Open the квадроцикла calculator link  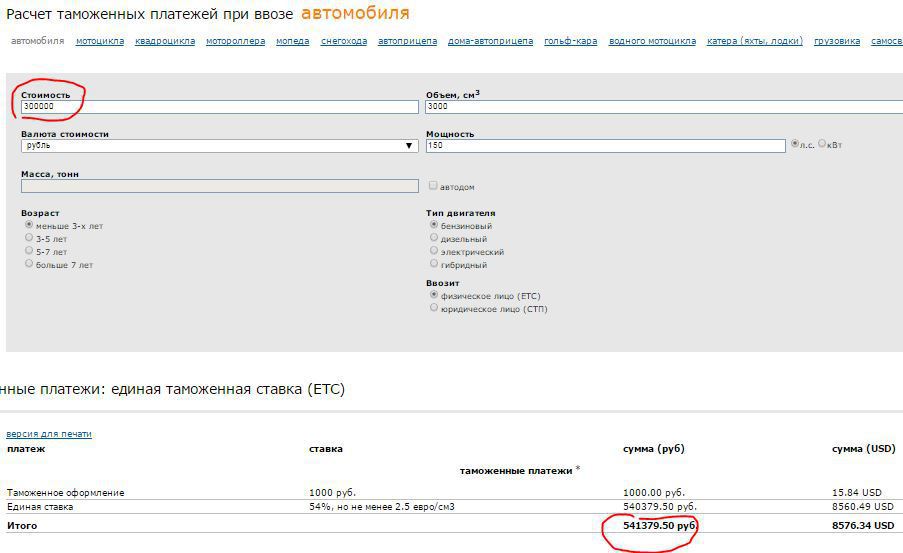(x=165, y=42)
